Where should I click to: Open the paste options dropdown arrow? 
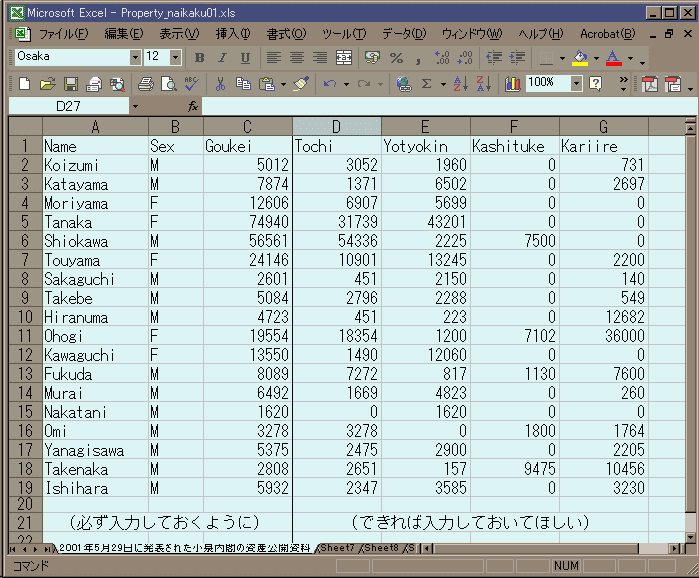283,84
